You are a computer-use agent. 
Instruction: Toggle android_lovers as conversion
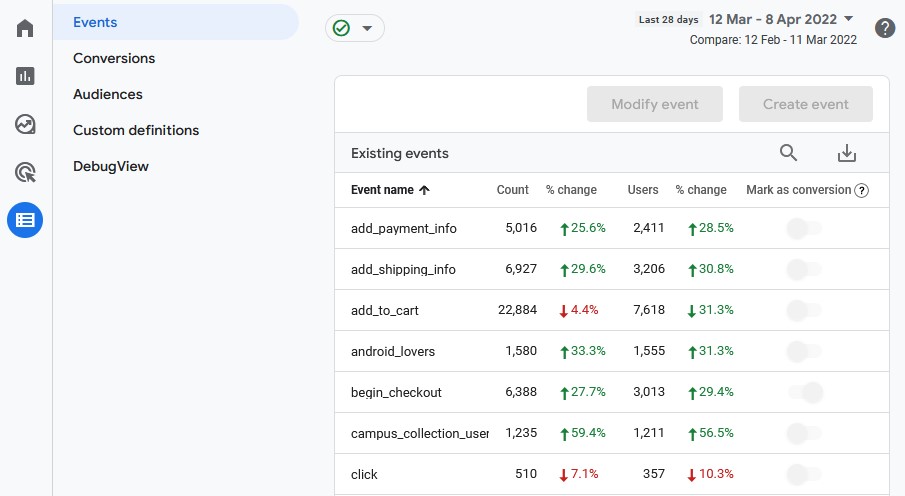(804, 352)
